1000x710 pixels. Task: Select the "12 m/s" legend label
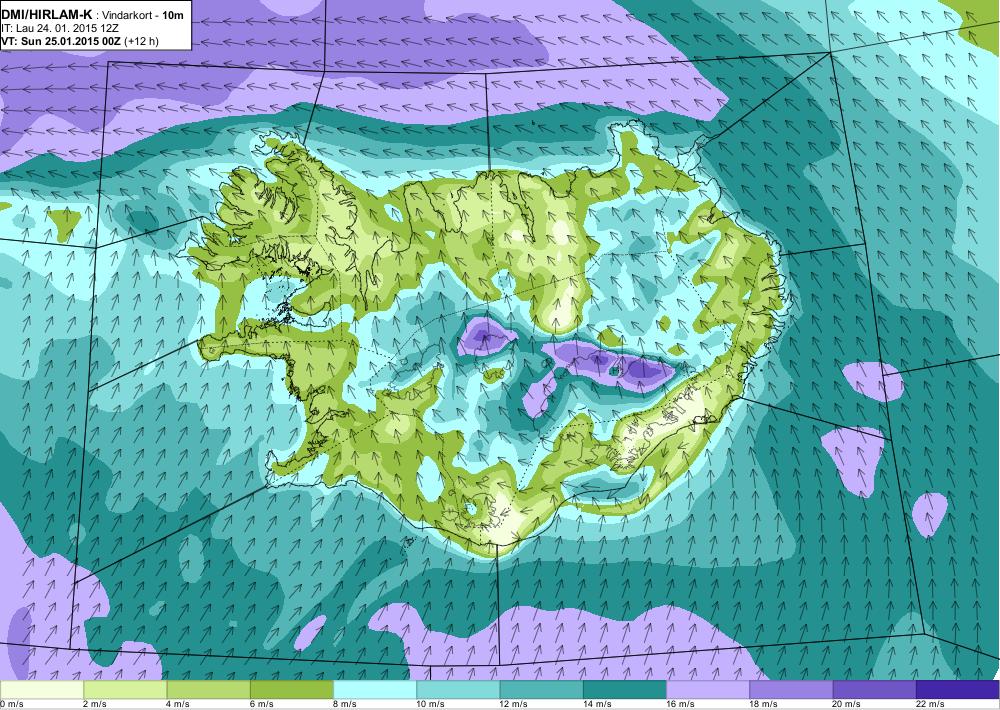click(x=514, y=704)
